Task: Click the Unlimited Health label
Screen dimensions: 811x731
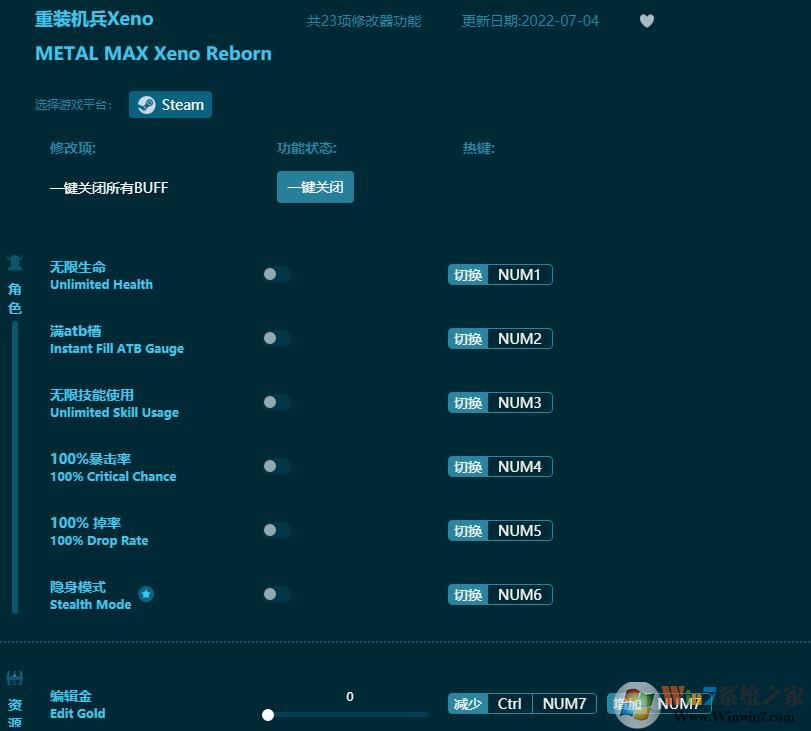Action: [101, 285]
